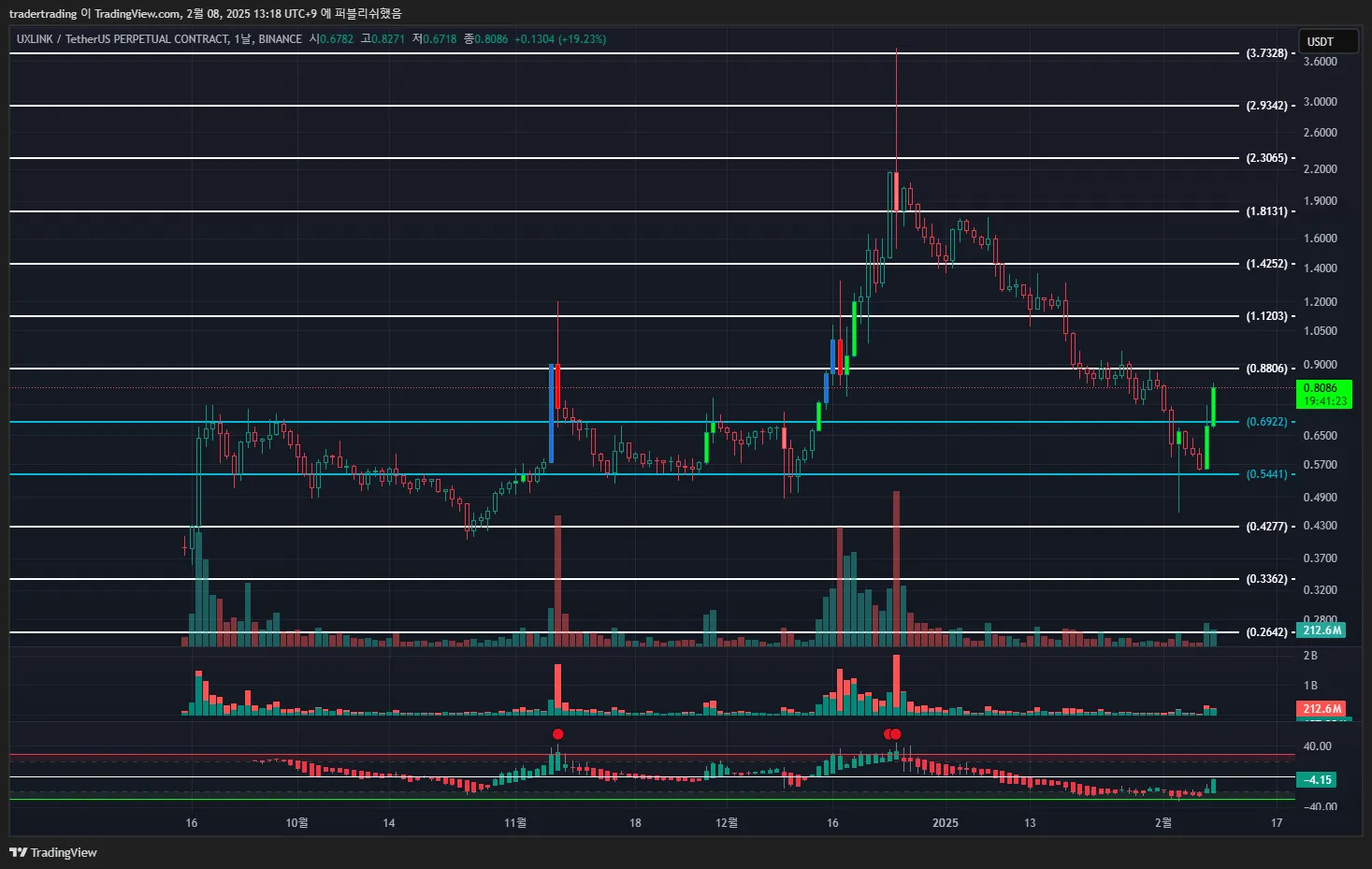The height and width of the screenshot is (869, 1372).
Task: Click the (3.7328) level label
Action: coord(1266,53)
